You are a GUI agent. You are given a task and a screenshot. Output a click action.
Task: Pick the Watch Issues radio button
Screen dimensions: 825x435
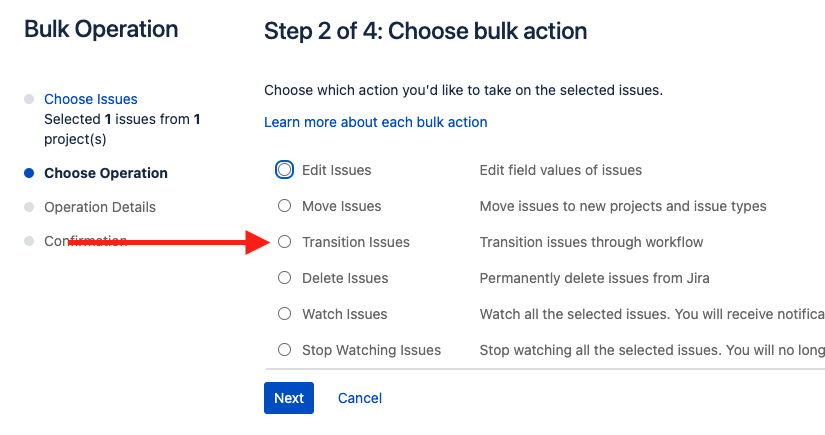[x=284, y=314]
